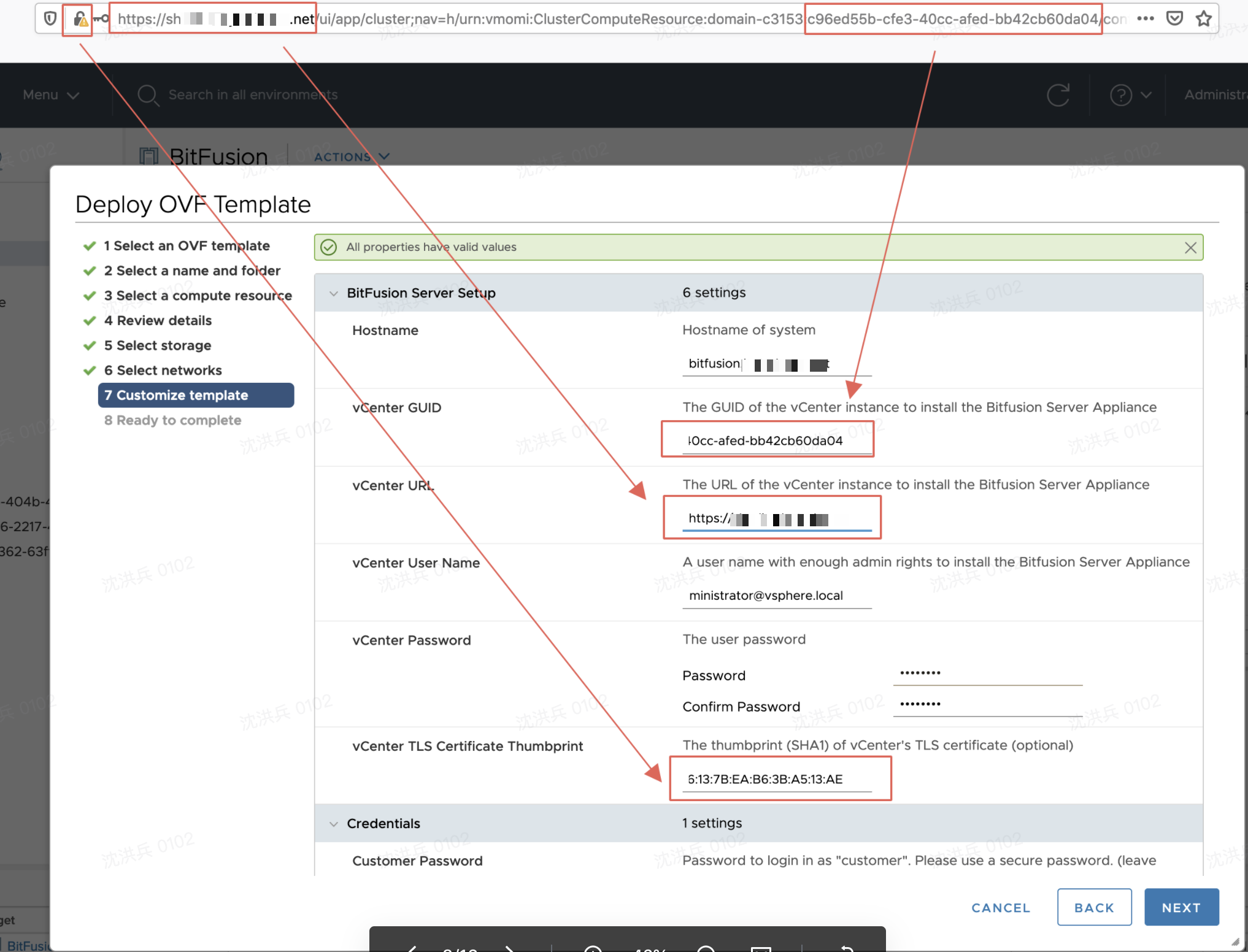This screenshot has height=952, width=1248.
Task: Click the BACK button
Action: [x=1094, y=907]
